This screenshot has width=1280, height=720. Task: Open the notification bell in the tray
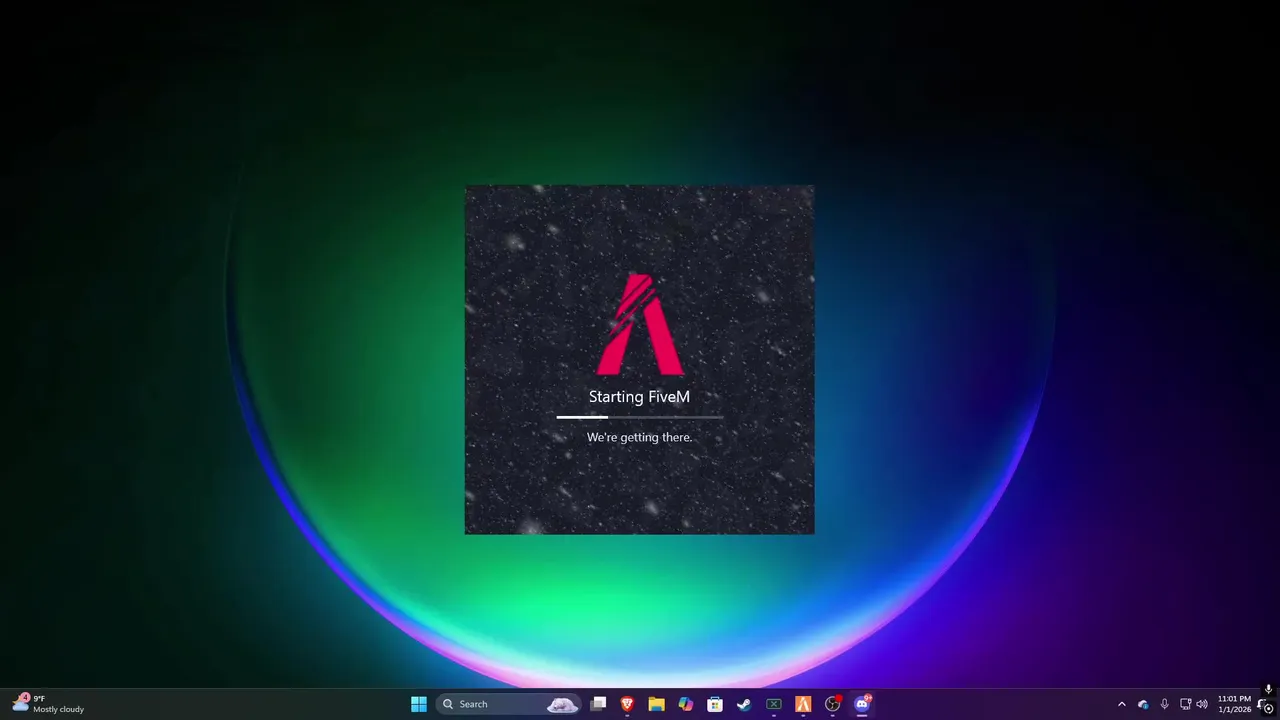[x=1263, y=704]
